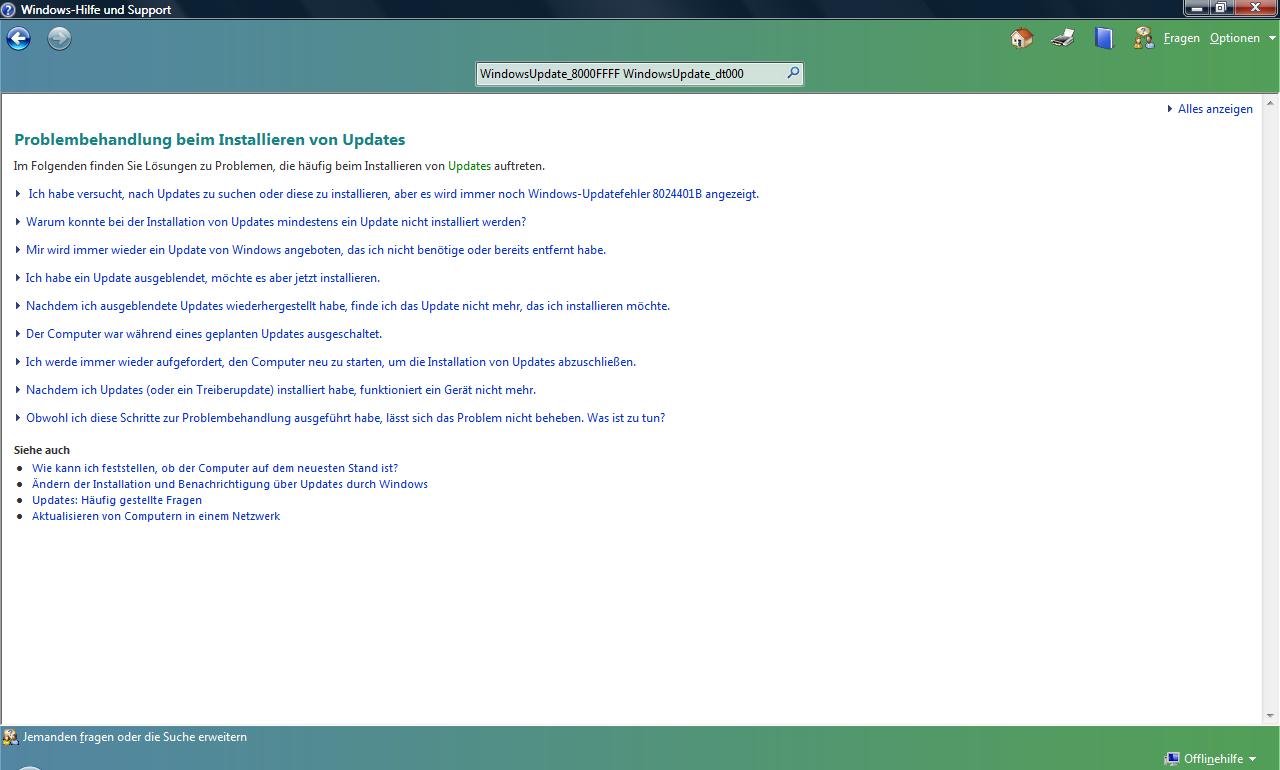1280x770 pixels.
Task: Expand 'Ich habe ein Update ausgeblendet' topic
Action: tap(202, 278)
